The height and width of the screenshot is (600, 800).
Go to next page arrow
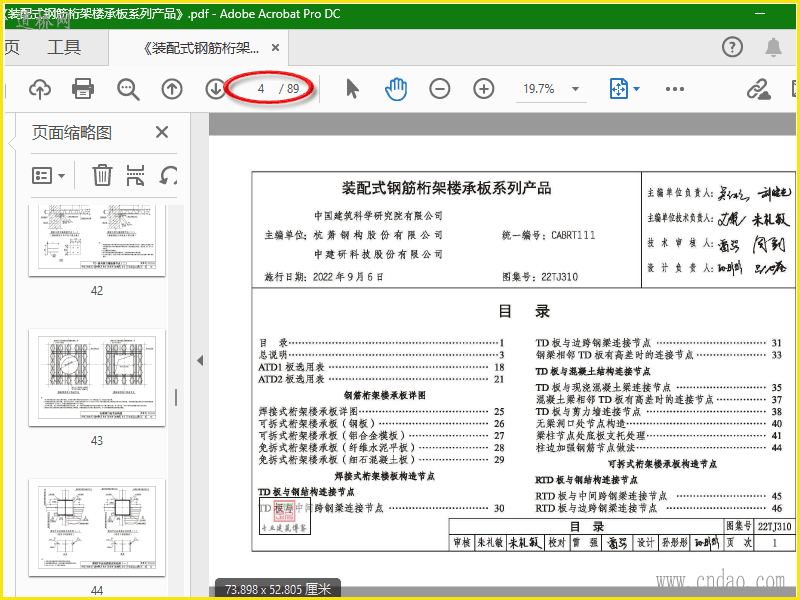tap(215, 89)
